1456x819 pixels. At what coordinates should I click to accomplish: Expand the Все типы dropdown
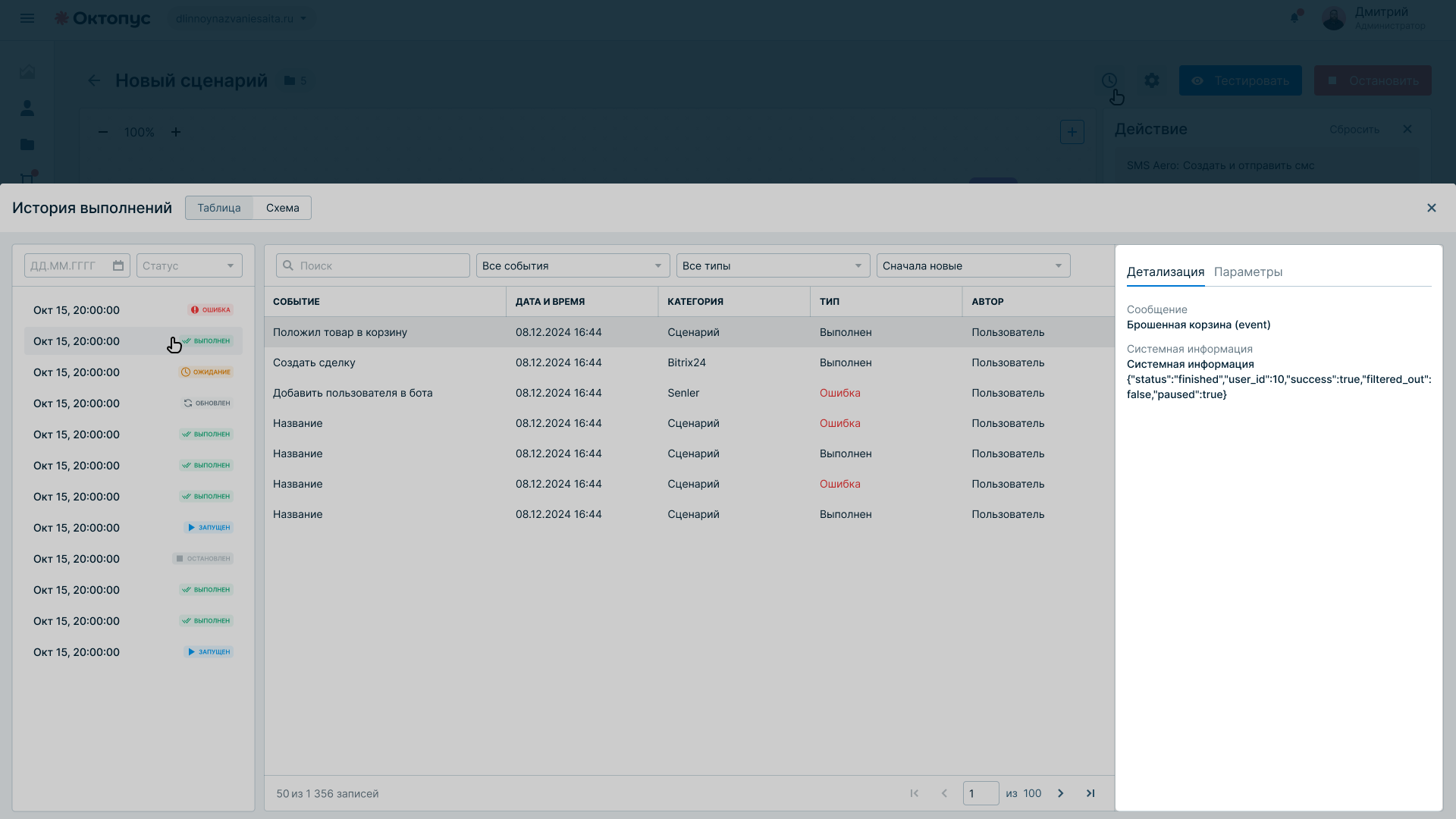pos(773,265)
